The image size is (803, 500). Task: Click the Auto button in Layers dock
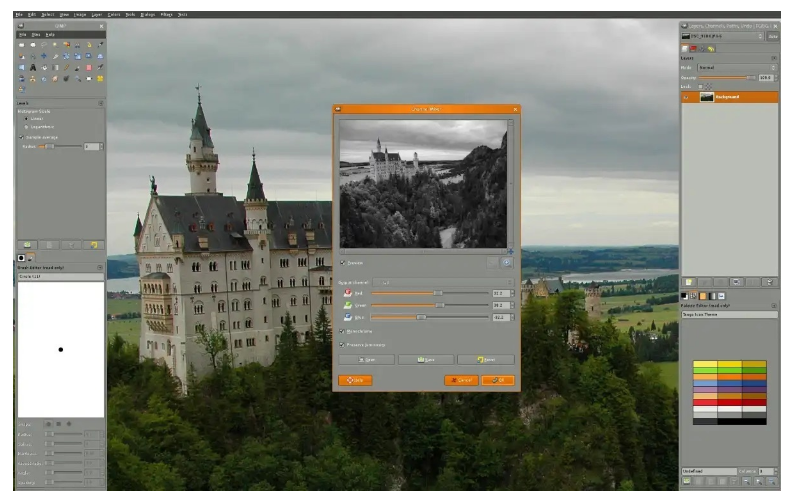click(x=773, y=36)
